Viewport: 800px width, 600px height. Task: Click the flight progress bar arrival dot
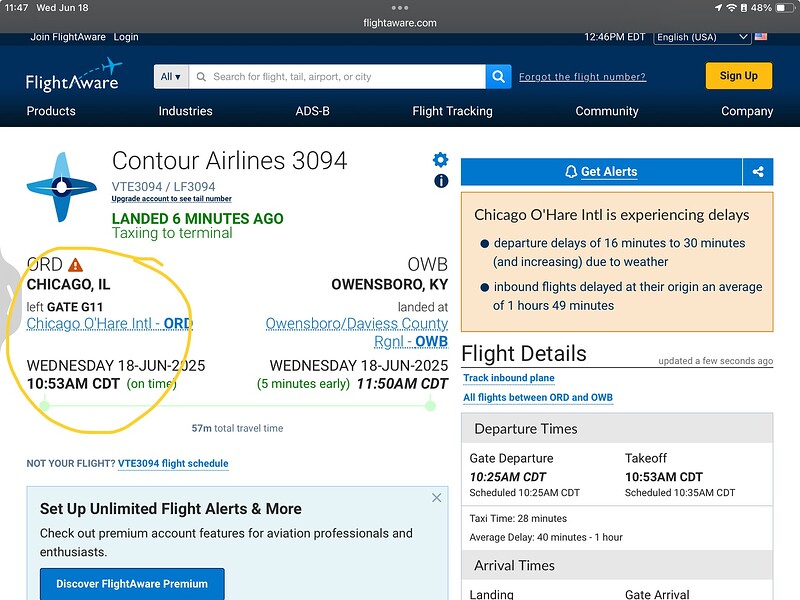pos(430,406)
